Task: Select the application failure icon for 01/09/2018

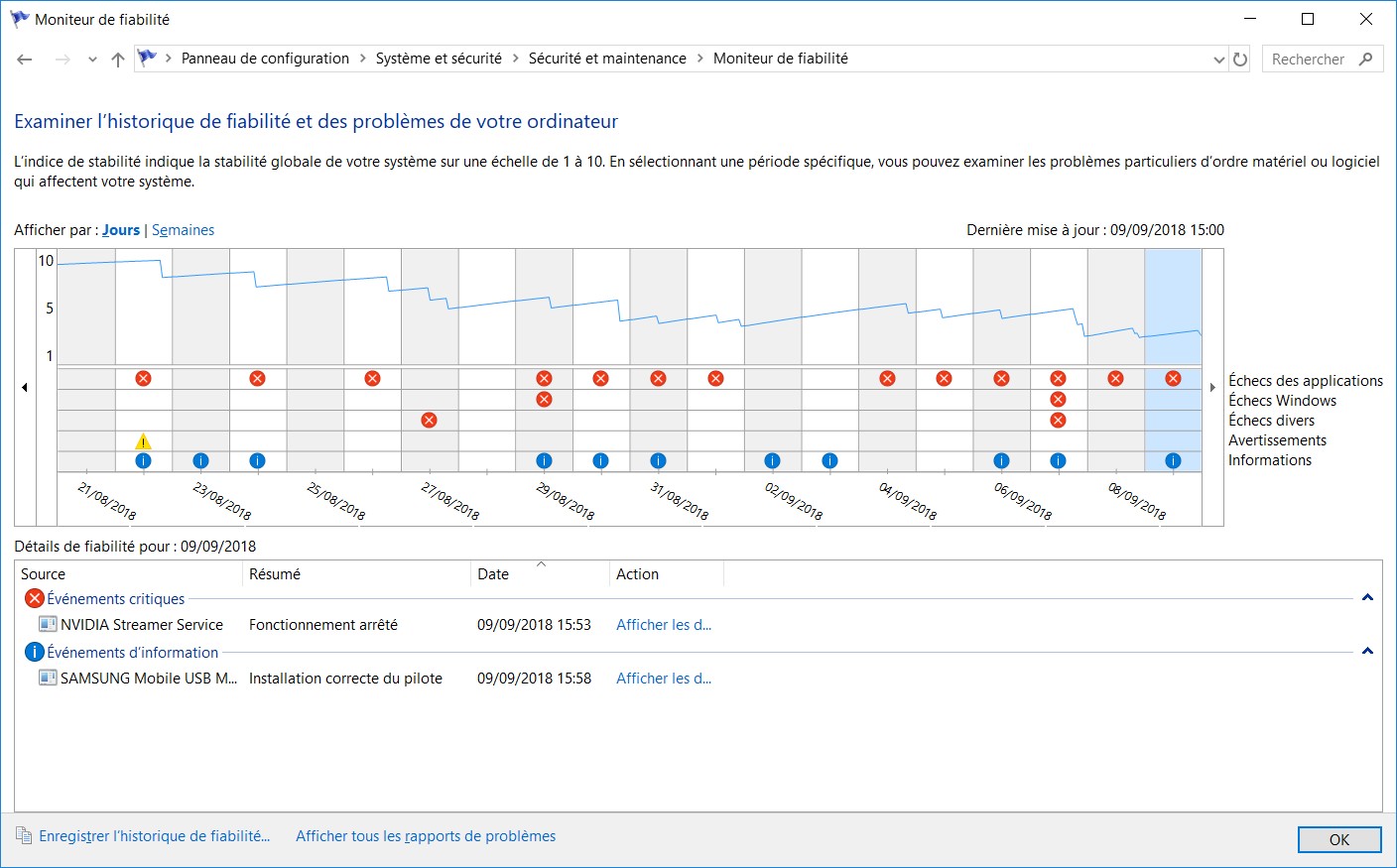Action: (715, 378)
